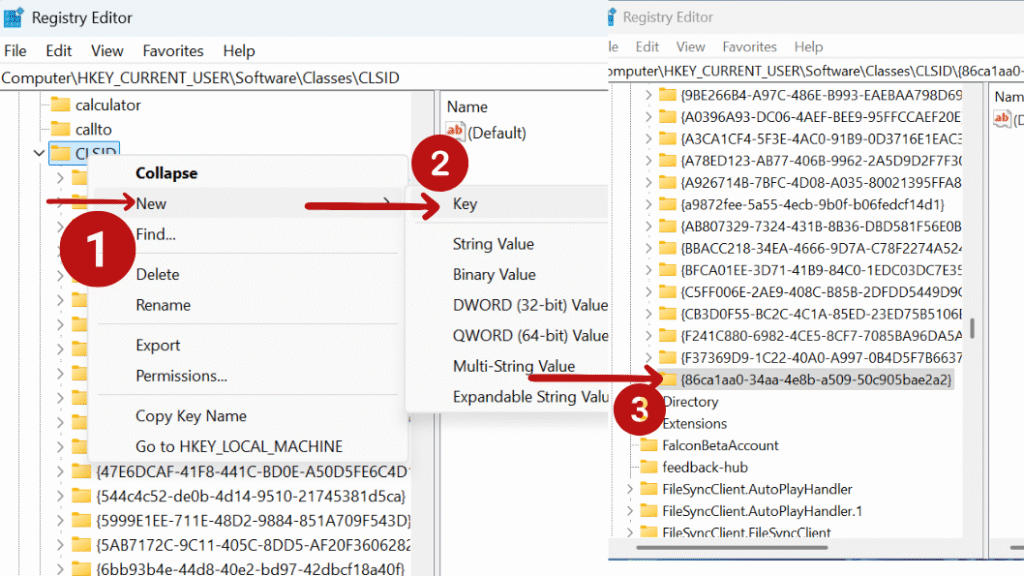Select the callto folder icon

(x=60, y=129)
